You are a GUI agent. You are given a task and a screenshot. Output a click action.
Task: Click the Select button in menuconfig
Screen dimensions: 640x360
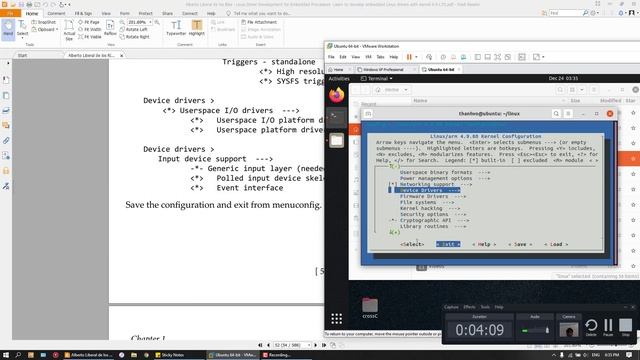tap(412, 244)
